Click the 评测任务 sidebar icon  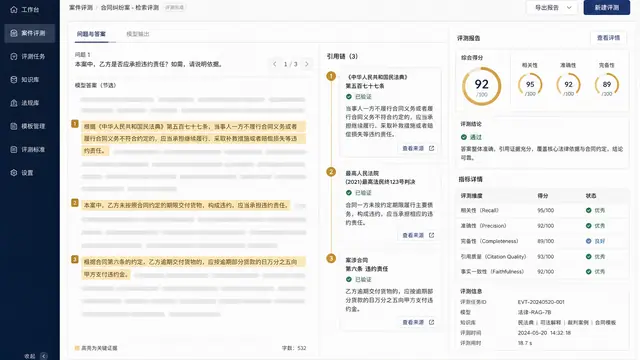pos(13,56)
